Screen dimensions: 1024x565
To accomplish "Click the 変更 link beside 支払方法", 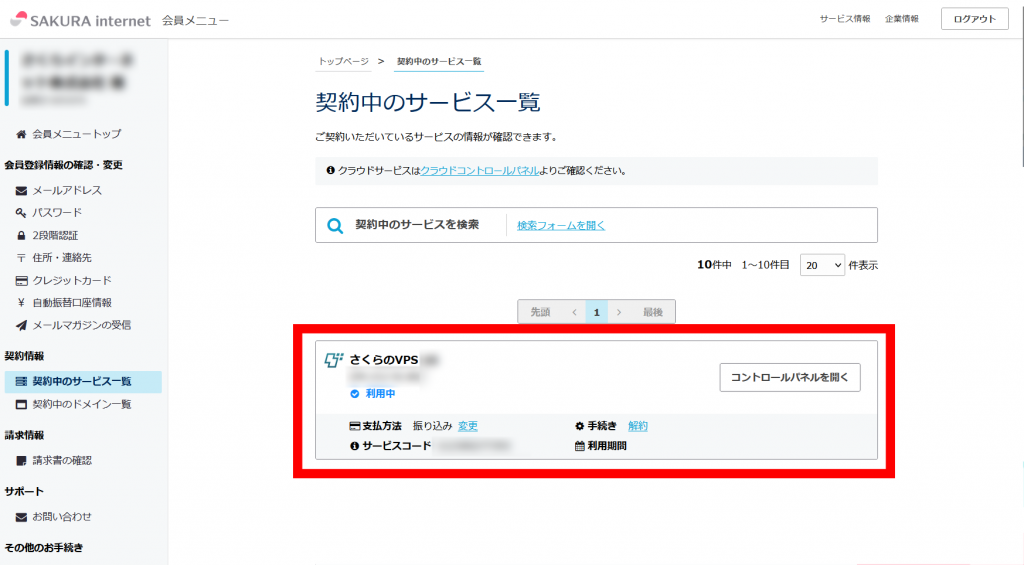I will tap(468, 426).
